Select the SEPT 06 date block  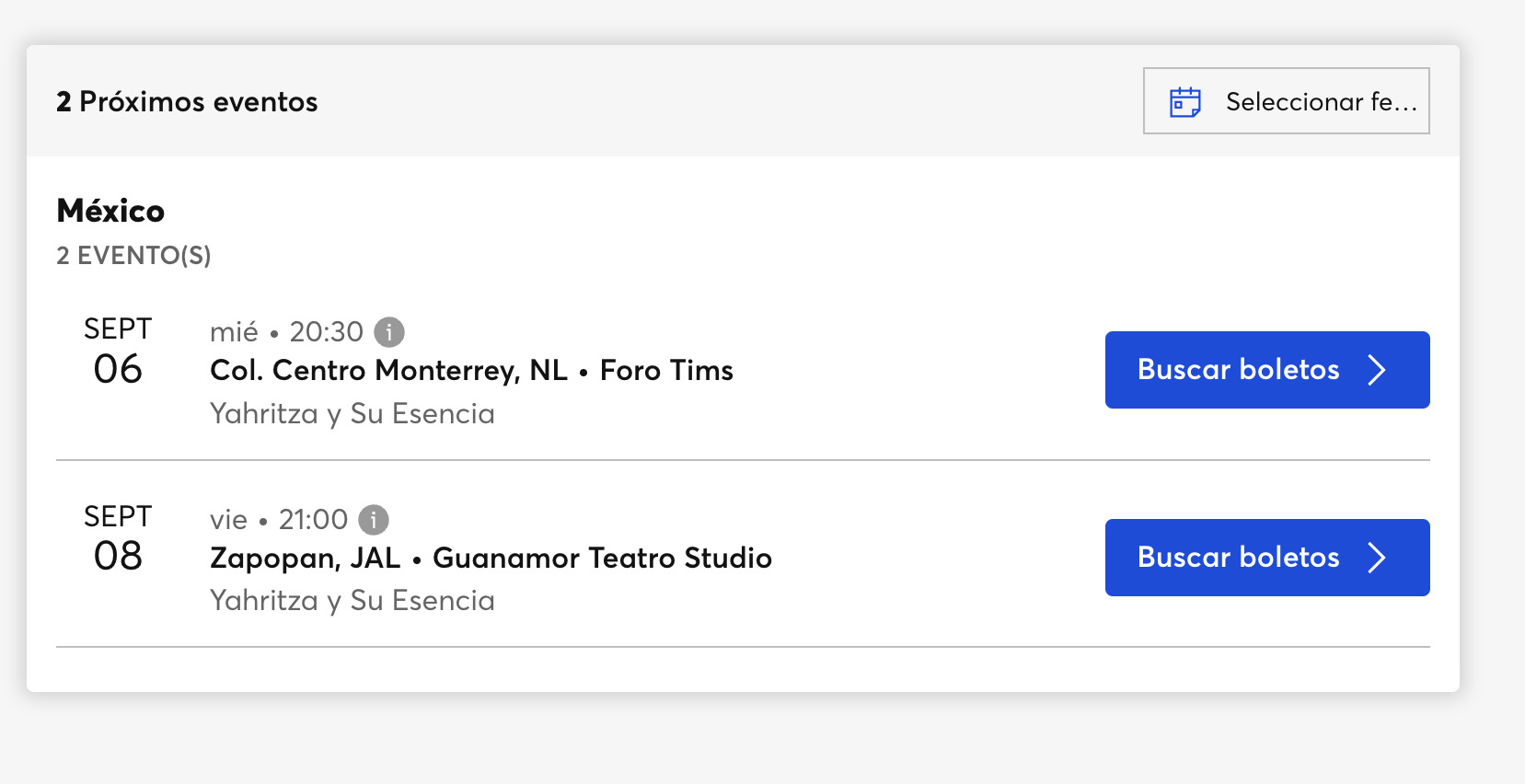pos(118,352)
